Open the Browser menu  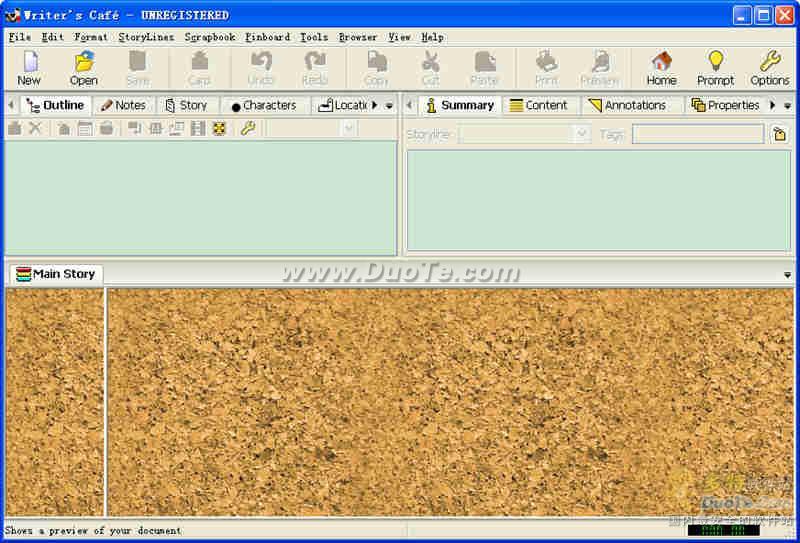(358, 37)
